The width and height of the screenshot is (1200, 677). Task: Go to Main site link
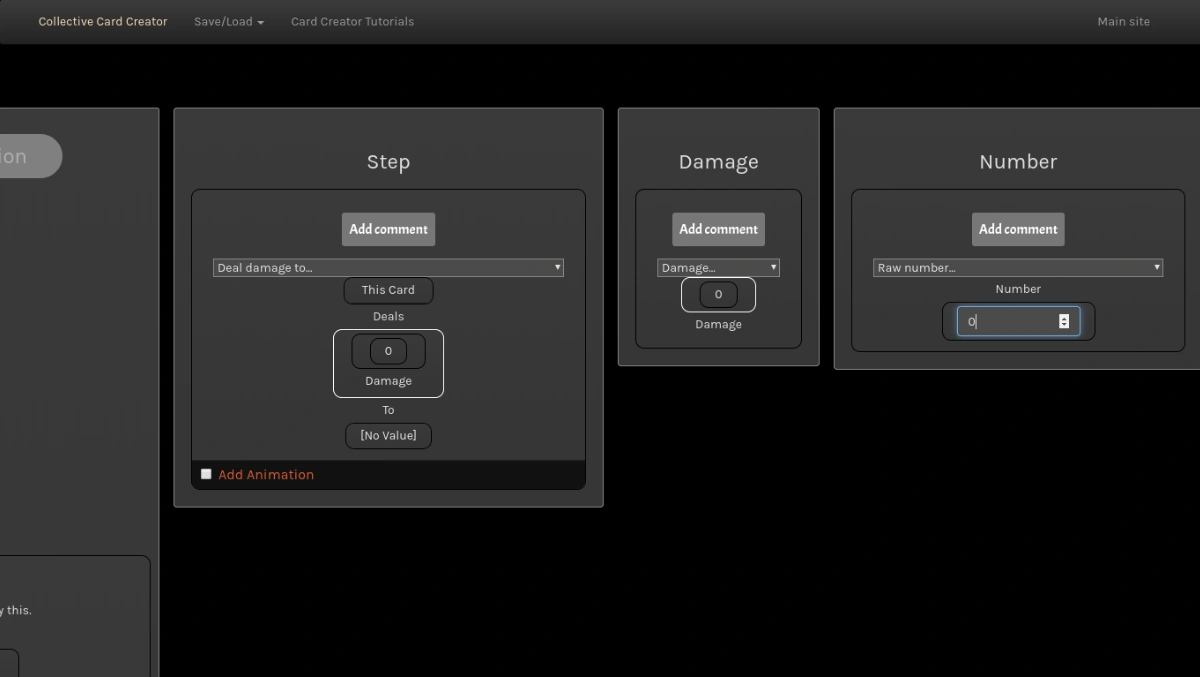[x=1123, y=21]
